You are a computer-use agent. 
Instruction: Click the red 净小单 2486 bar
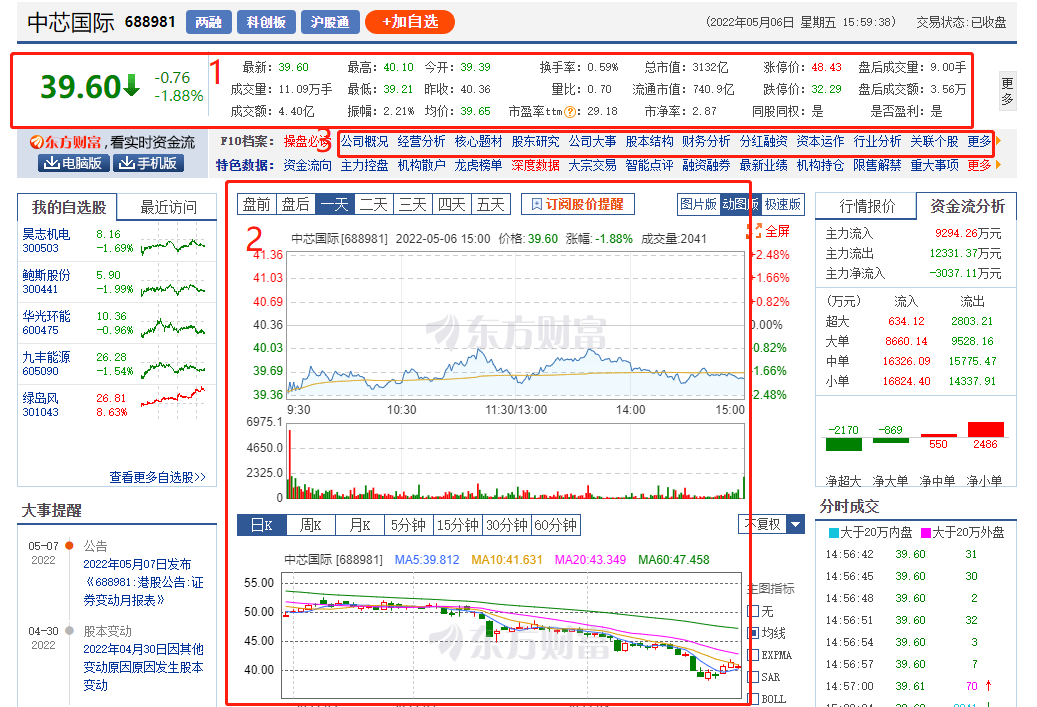985,429
